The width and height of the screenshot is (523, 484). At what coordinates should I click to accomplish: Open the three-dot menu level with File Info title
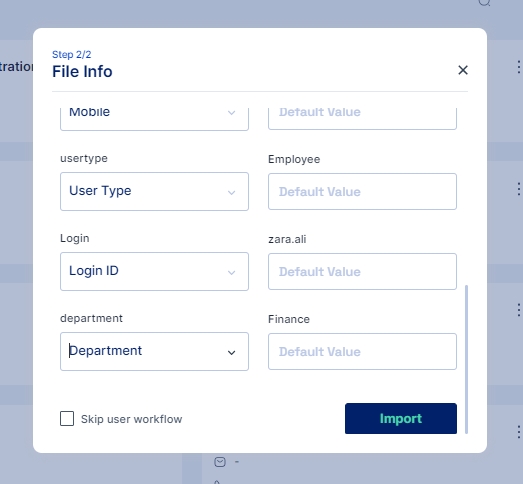pyautogui.click(x=518, y=67)
